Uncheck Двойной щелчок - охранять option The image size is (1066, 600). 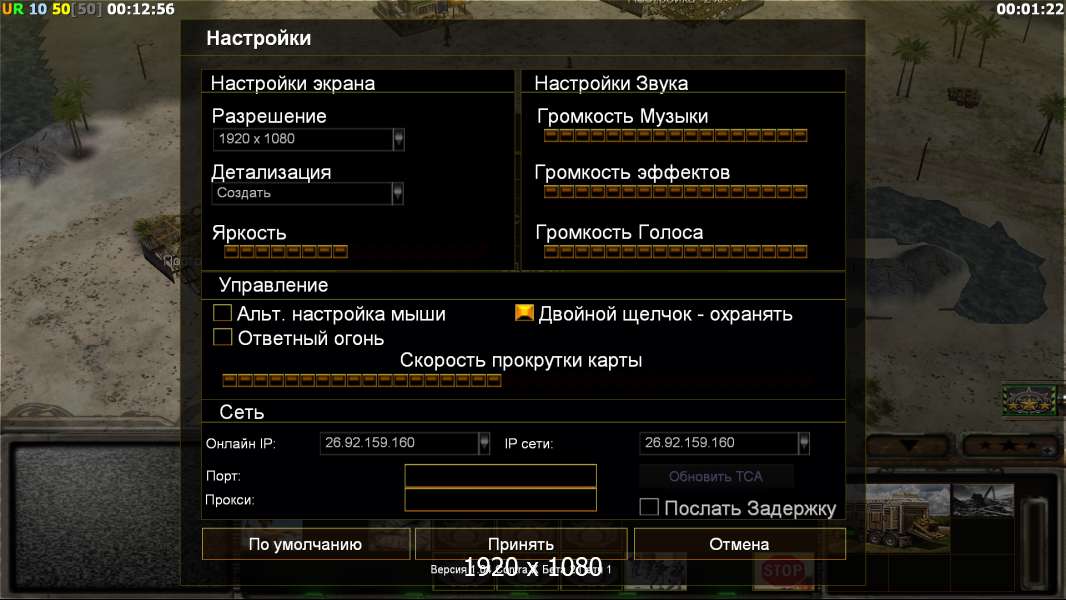click(x=524, y=313)
